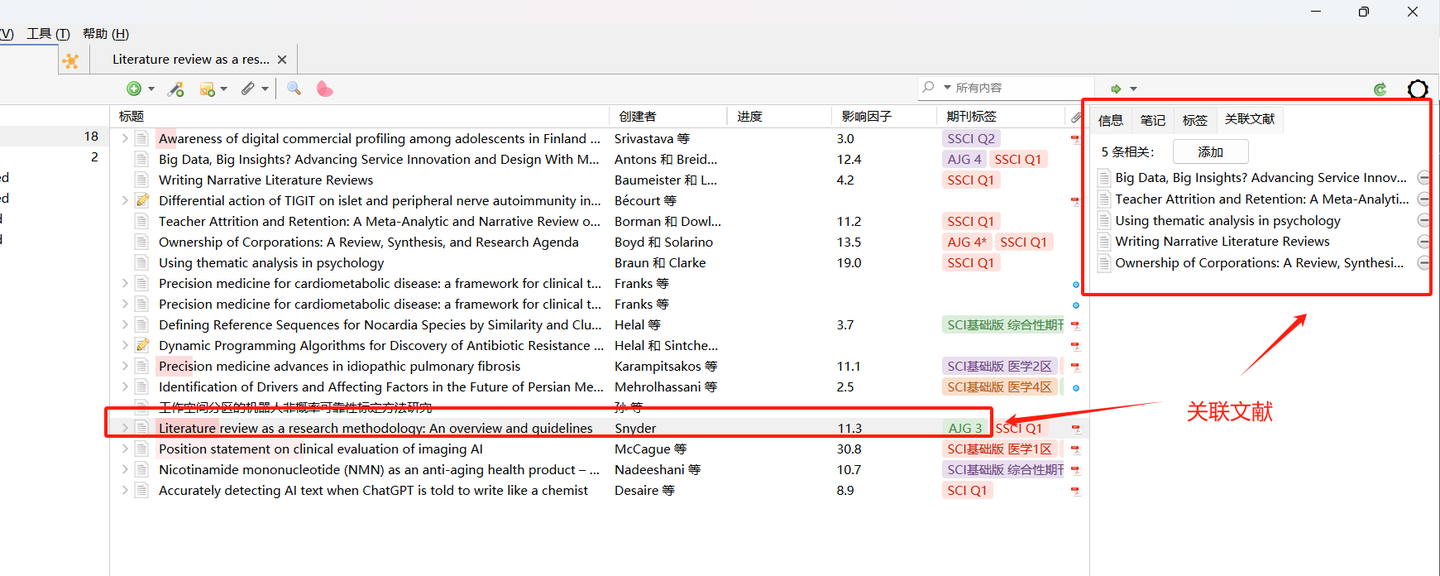Select the Writing Narrative Literature Reviews list row
1440x576 pixels.
point(598,180)
